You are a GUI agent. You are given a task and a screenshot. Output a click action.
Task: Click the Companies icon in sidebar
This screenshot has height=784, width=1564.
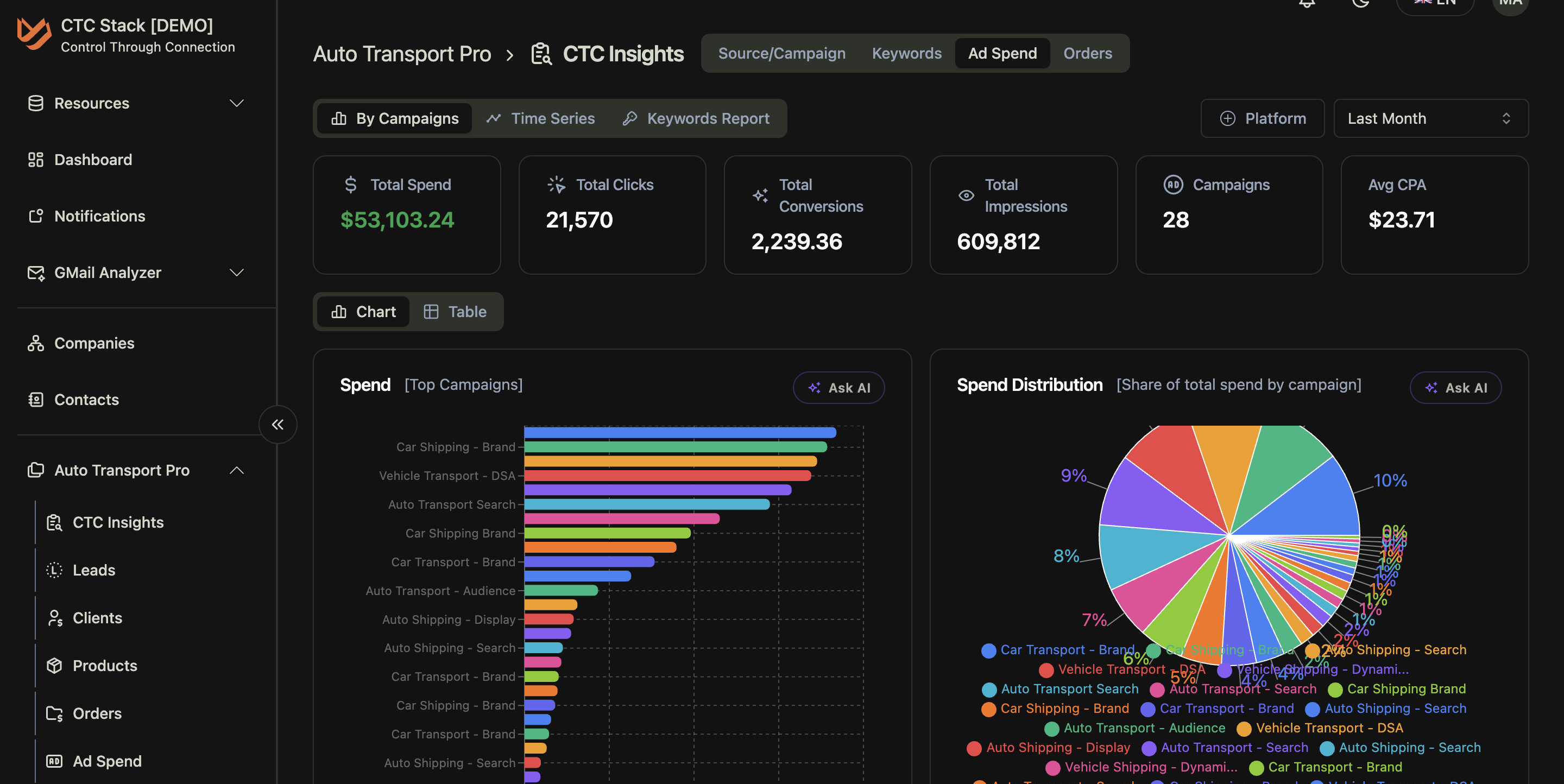(x=35, y=343)
